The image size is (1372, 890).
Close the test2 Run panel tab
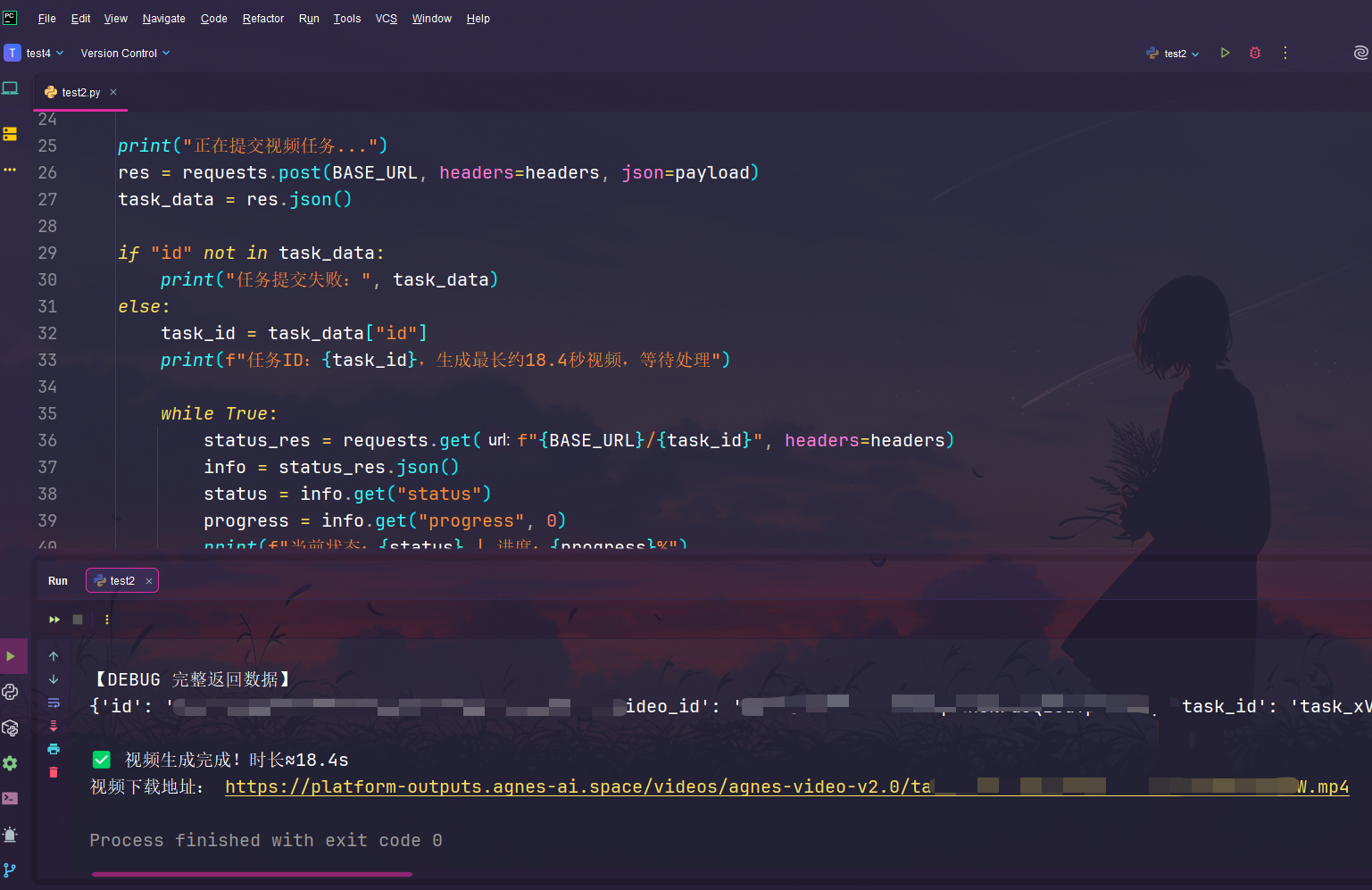[149, 581]
